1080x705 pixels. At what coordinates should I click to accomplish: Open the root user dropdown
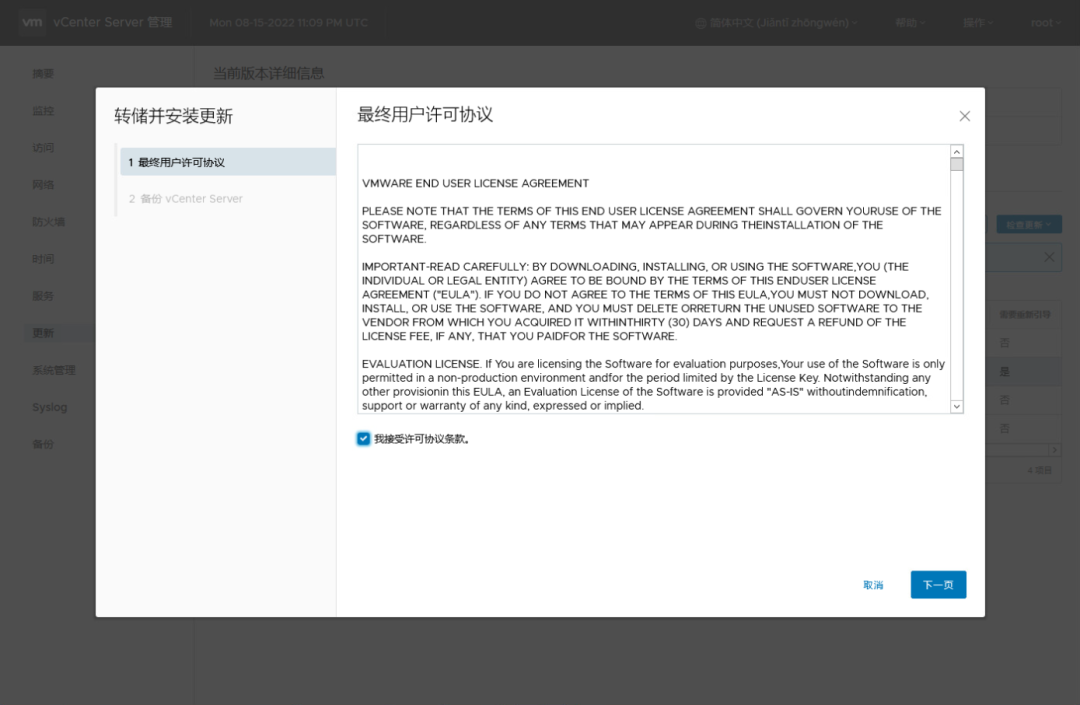[x=1045, y=23]
